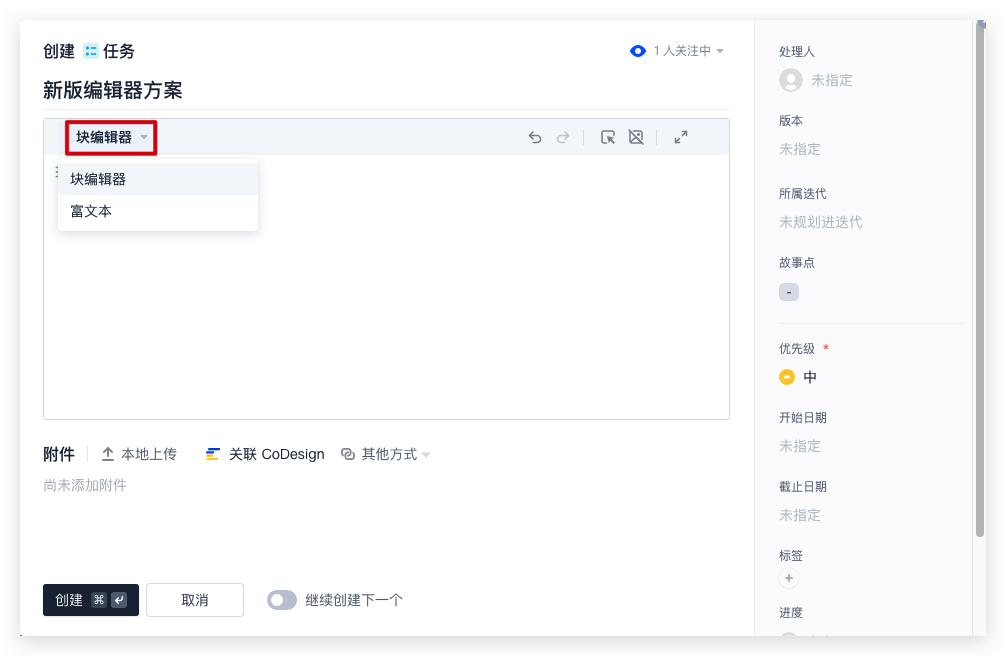The width and height of the screenshot is (1006, 656).
Task: Open the 1 人关注中 watchers dropdown
Action: 688,51
